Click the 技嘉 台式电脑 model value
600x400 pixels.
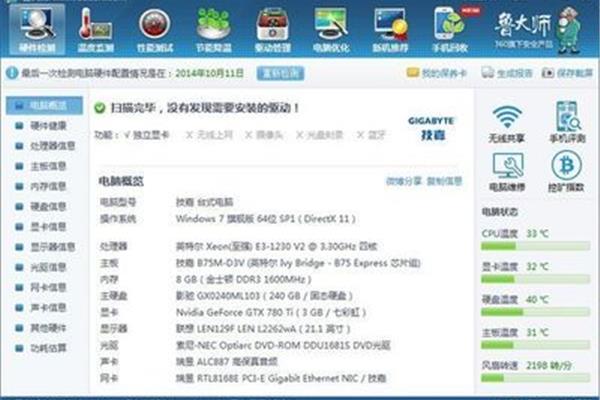(204, 202)
